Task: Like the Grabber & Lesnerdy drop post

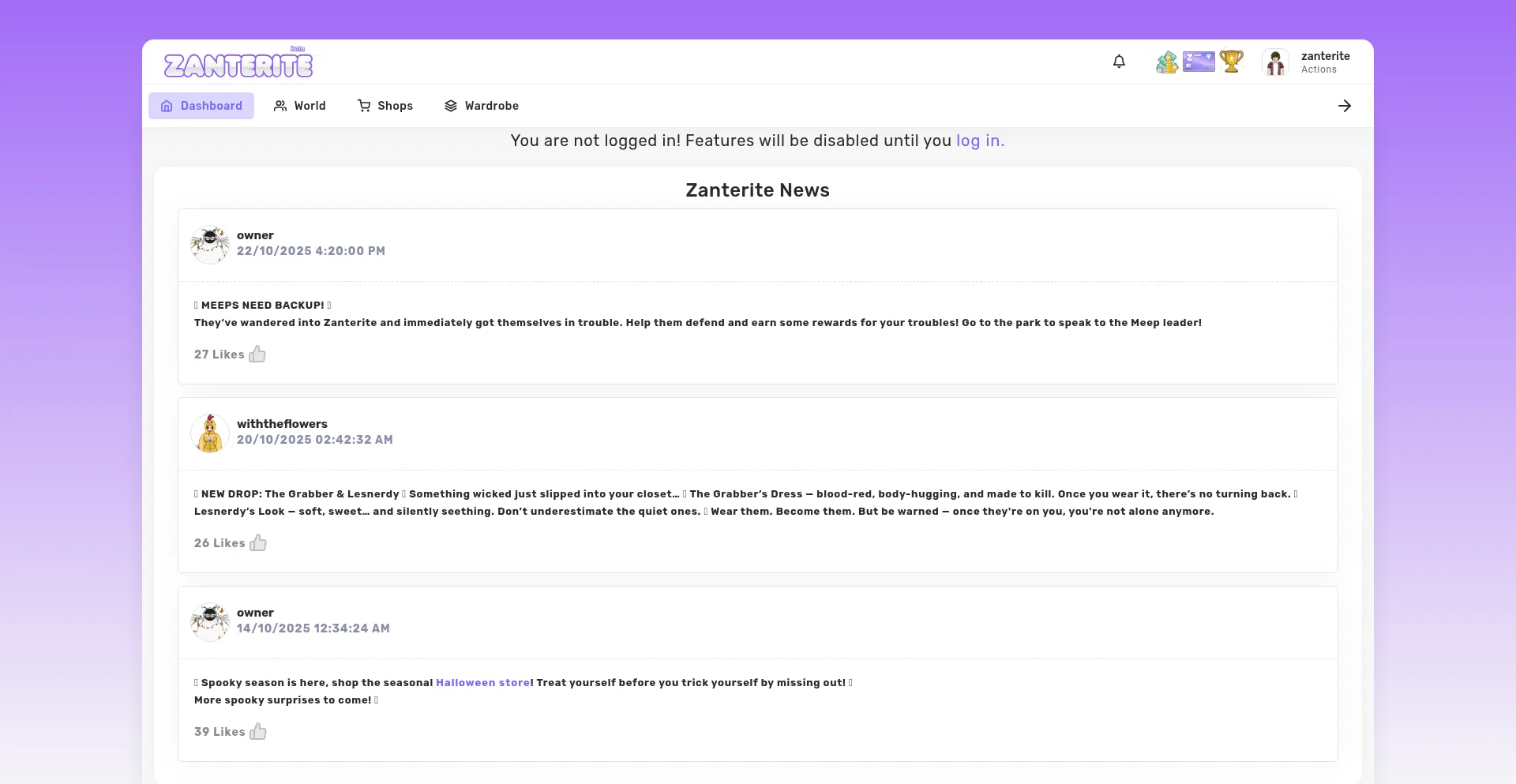Action: coord(258,543)
